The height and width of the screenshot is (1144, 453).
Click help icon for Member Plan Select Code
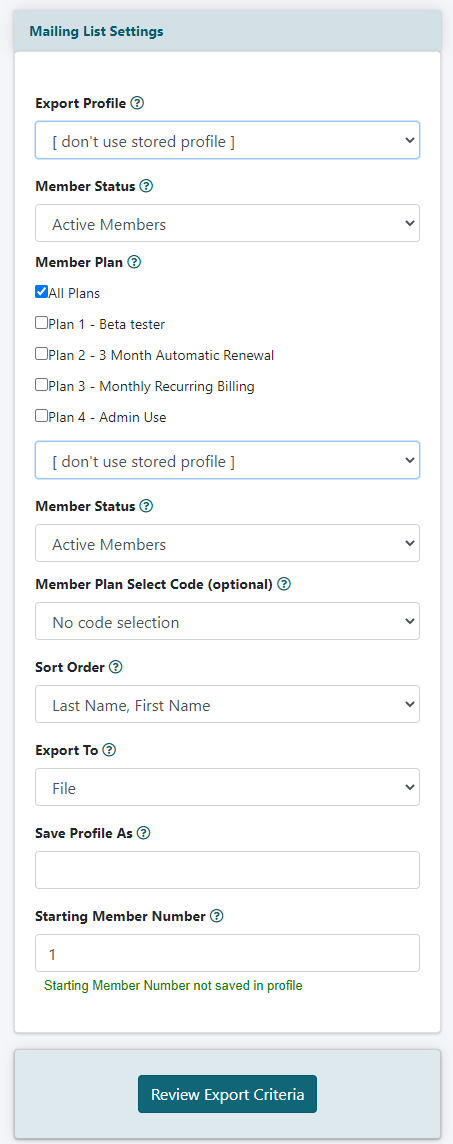[284, 584]
